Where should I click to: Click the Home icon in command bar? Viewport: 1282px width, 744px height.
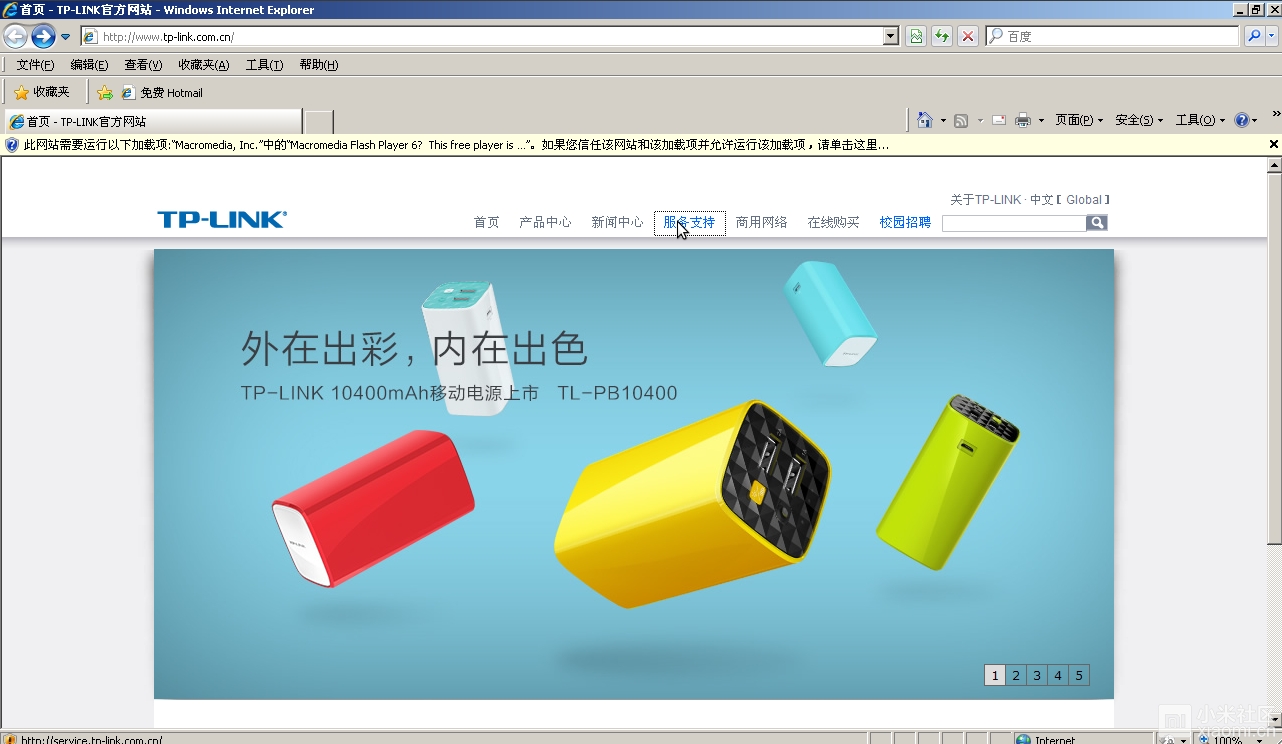tap(925, 120)
